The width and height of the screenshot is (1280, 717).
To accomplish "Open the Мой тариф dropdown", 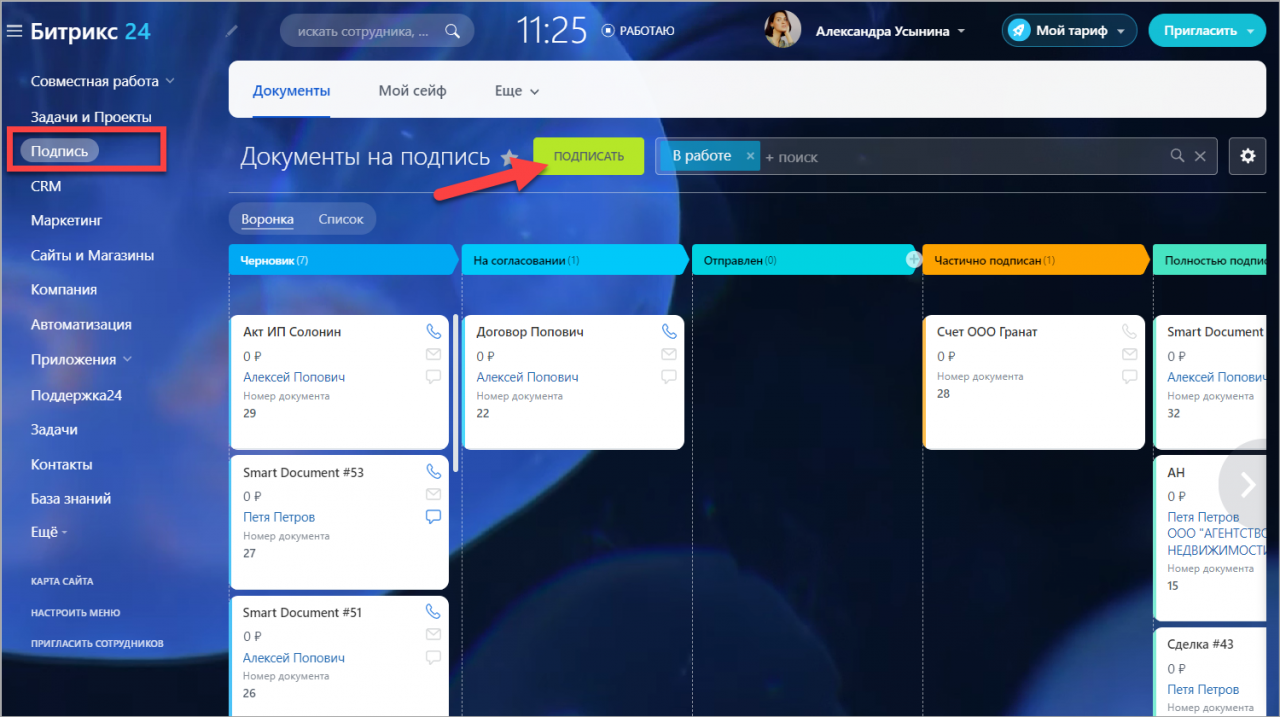I will 1120,31.
